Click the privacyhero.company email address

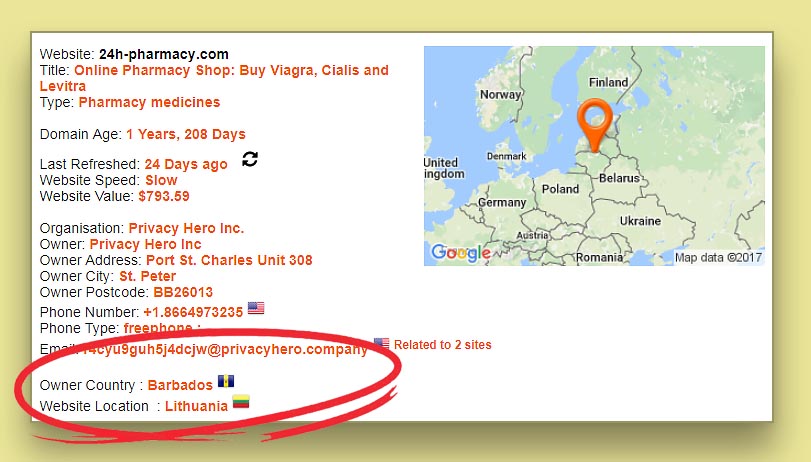click(x=225, y=349)
